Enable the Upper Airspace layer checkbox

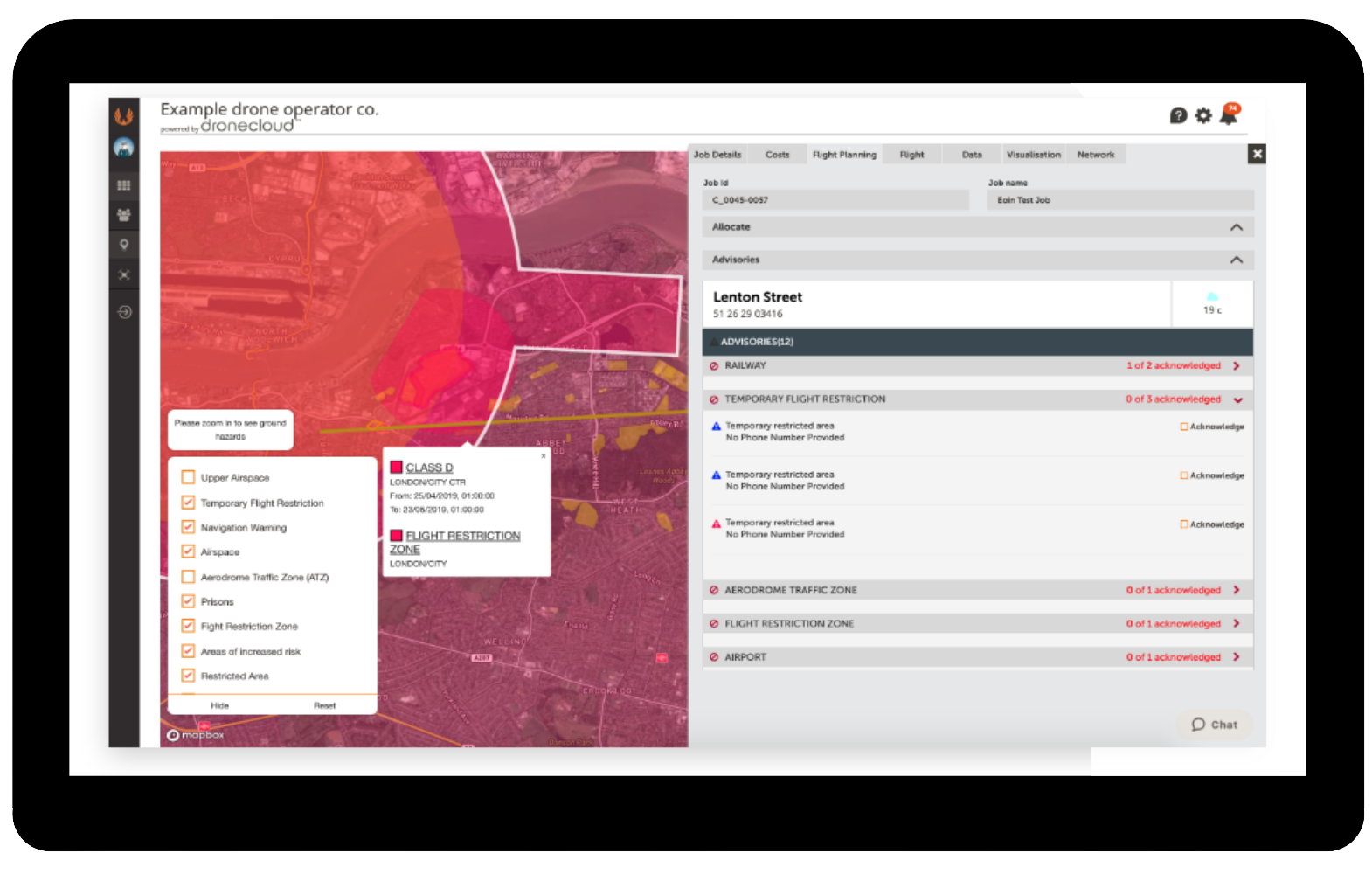pos(188,477)
